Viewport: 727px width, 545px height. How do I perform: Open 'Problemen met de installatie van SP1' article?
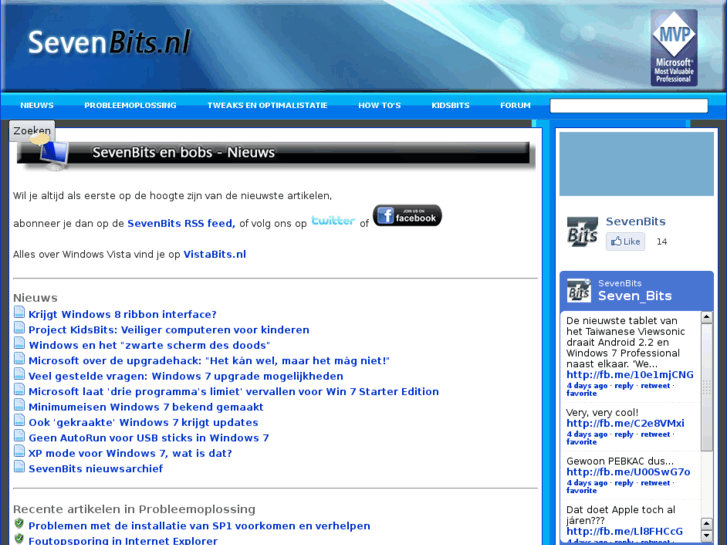coord(199,526)
